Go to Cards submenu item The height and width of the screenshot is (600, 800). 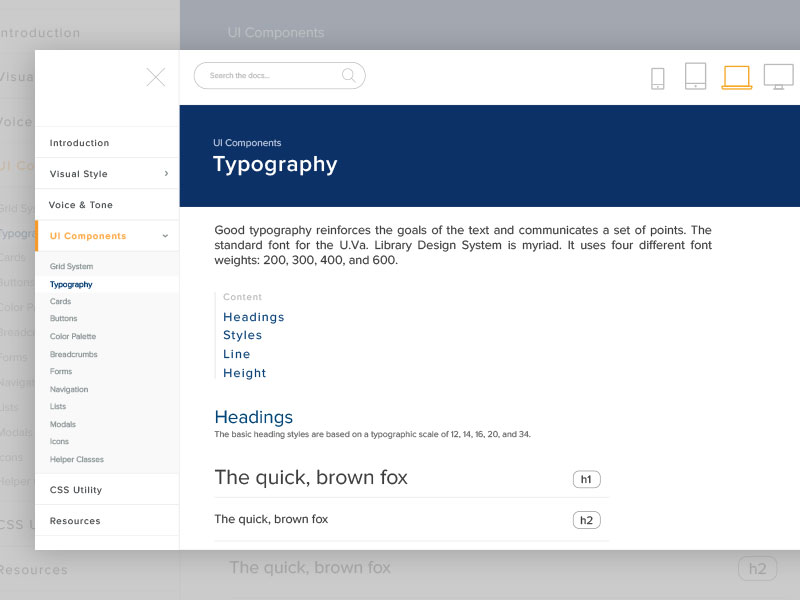(60, 302)
